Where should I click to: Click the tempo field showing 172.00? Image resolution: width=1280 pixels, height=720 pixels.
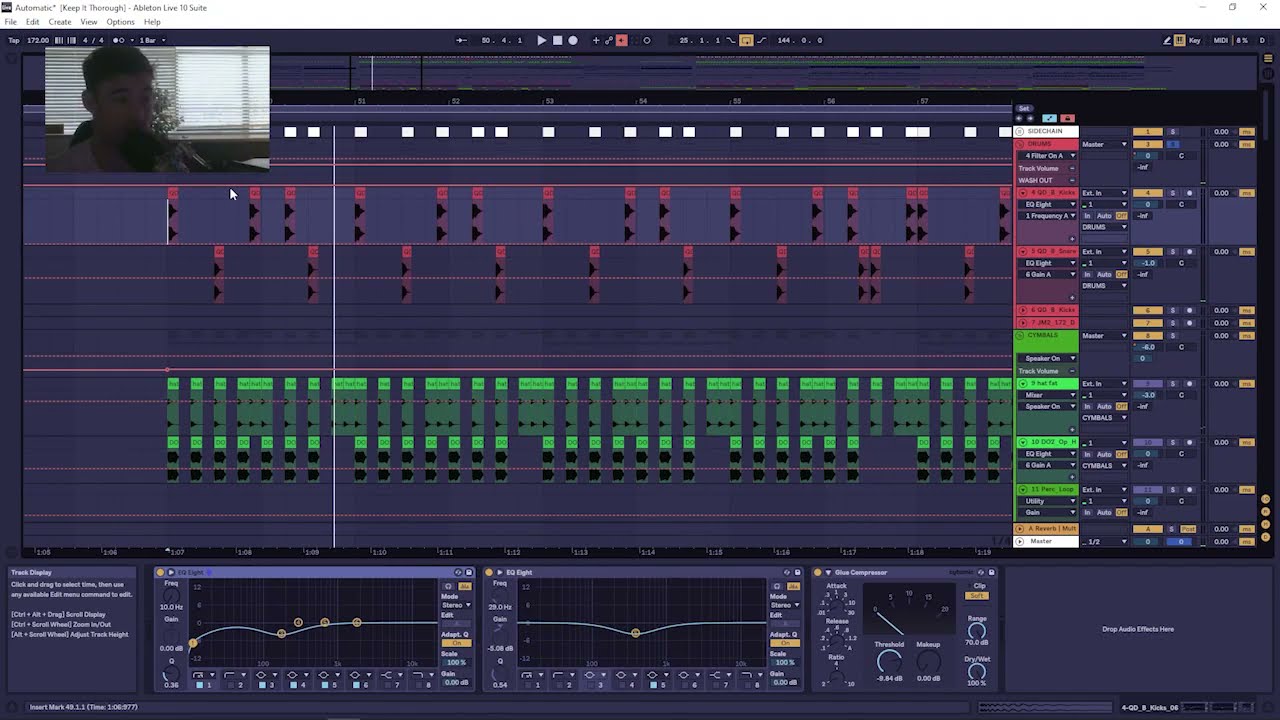click(x=38, y=40)
